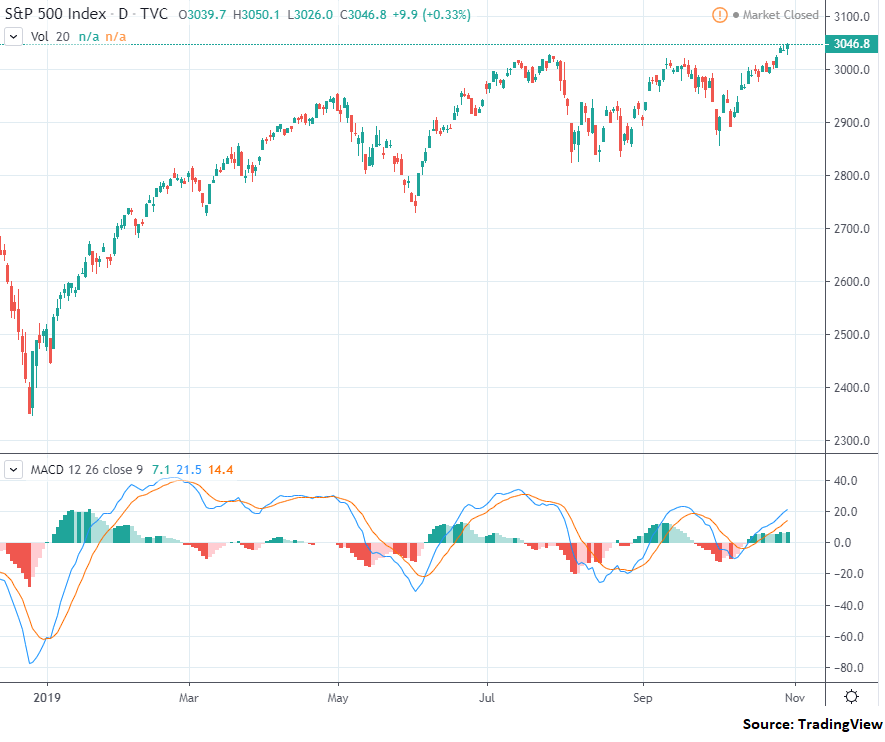Image resolution: width=885 pixels, height=742 pixels.
Task: Click the O3039.7 open value
Action: [x=200, y=15]
